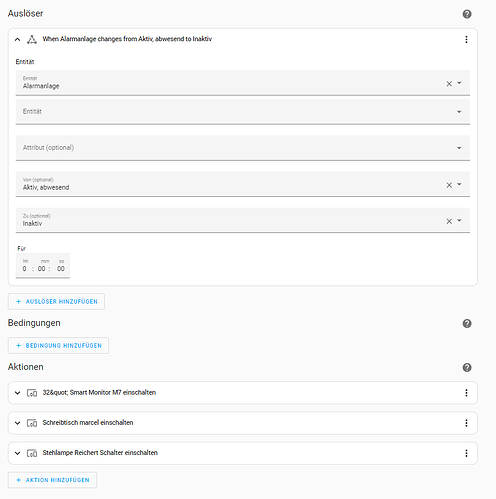Open three-dot menu of Alarmanlage trigger
The height and width of the screenshot is (499, 496).
click(x=466, y=39)
